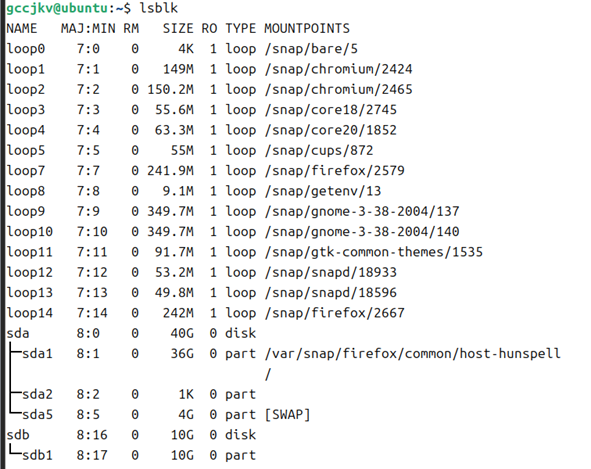This screenshot has width=591, height=469.
Task: Click the /var/snap/firefox/common/host-hunspell path
Action: pyautogui.click(x=412, y=354)
